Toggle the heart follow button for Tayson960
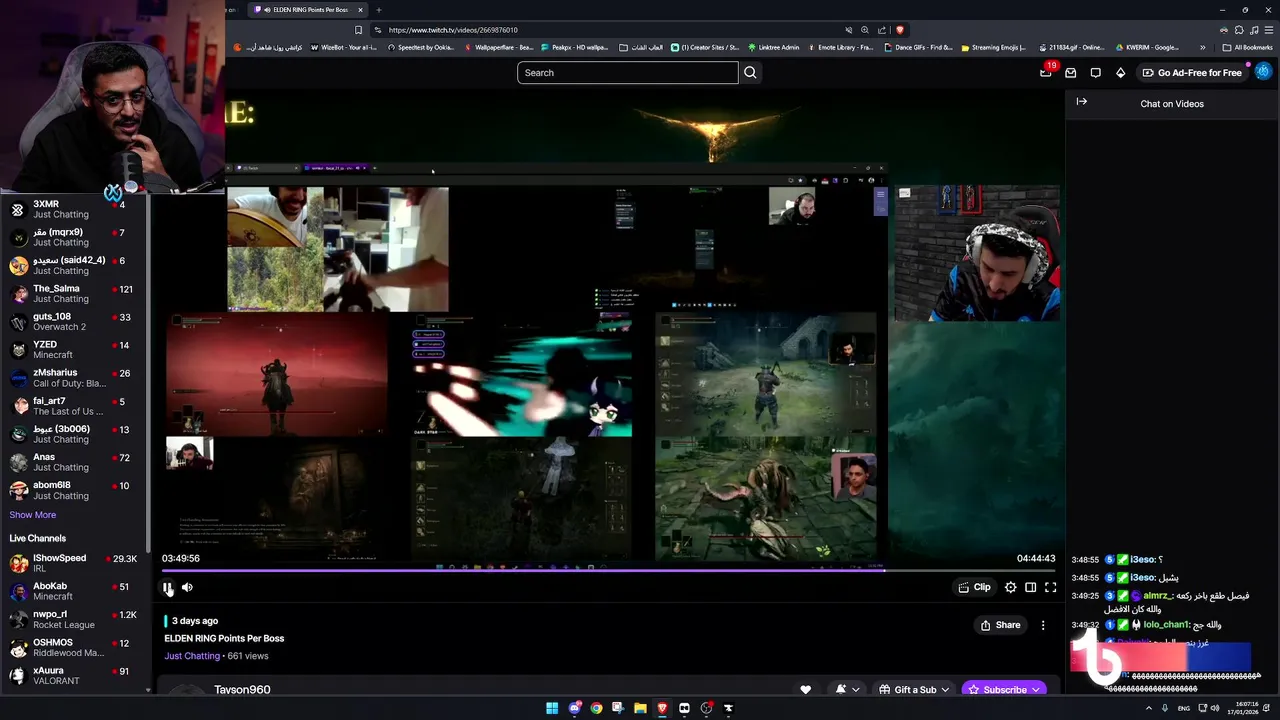This screenshot has width=1280, height=720. [806, 690]
